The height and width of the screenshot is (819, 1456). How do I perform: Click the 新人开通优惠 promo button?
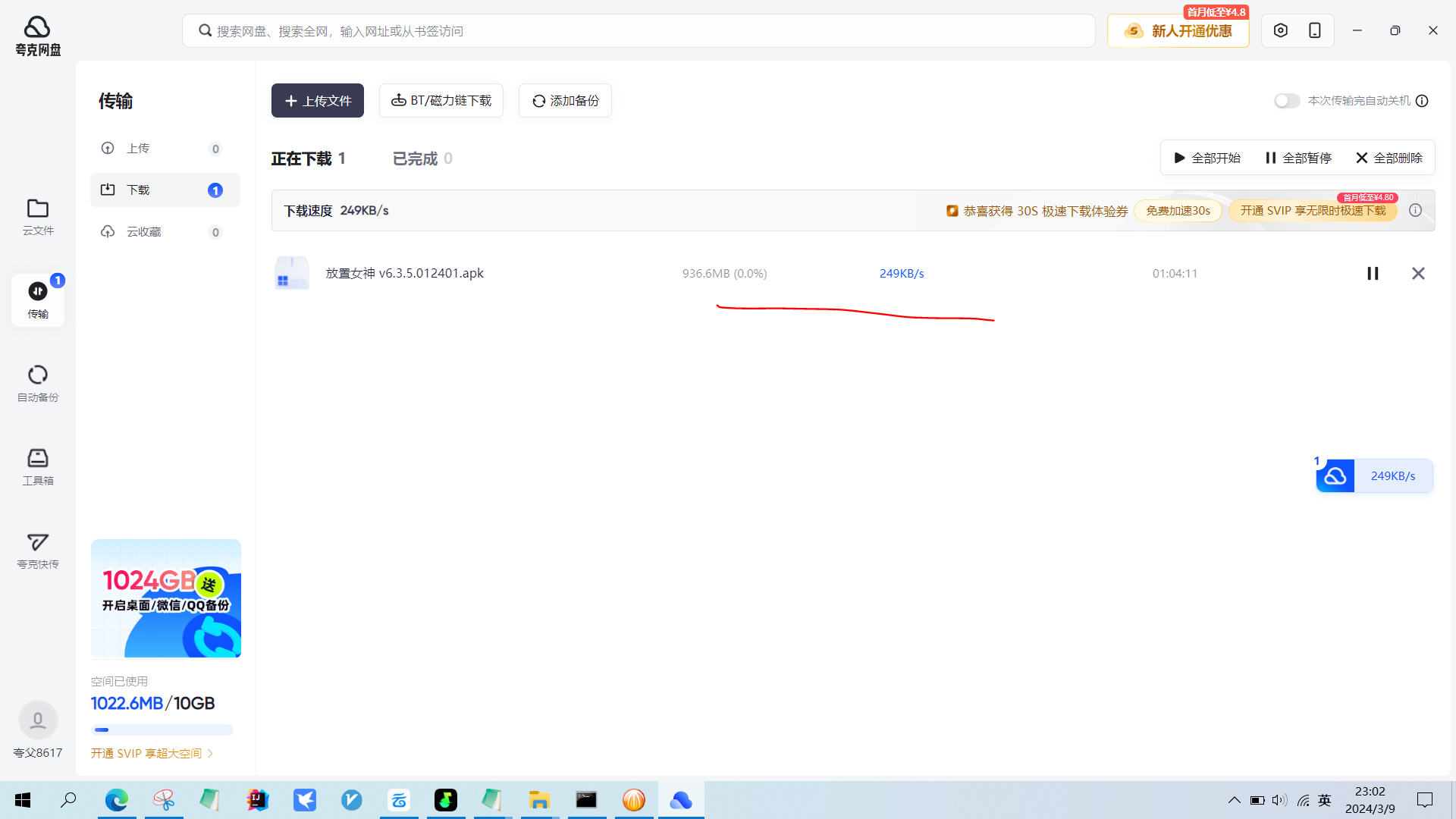1178,31
